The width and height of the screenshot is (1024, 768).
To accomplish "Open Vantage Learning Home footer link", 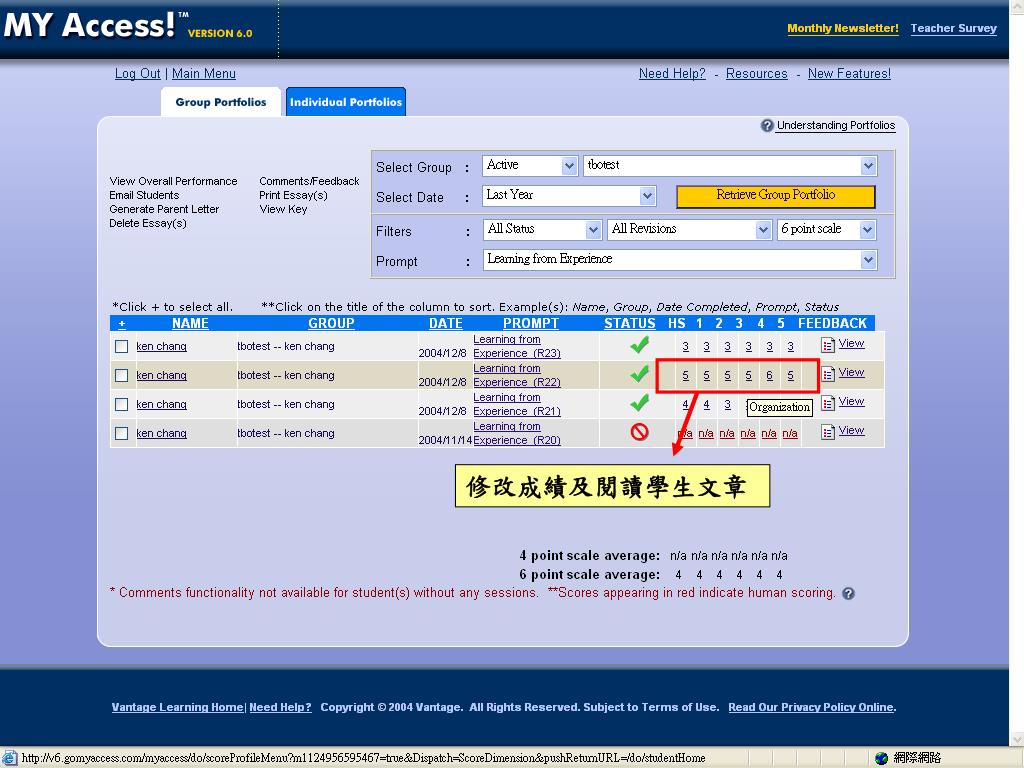I will 177,707.
